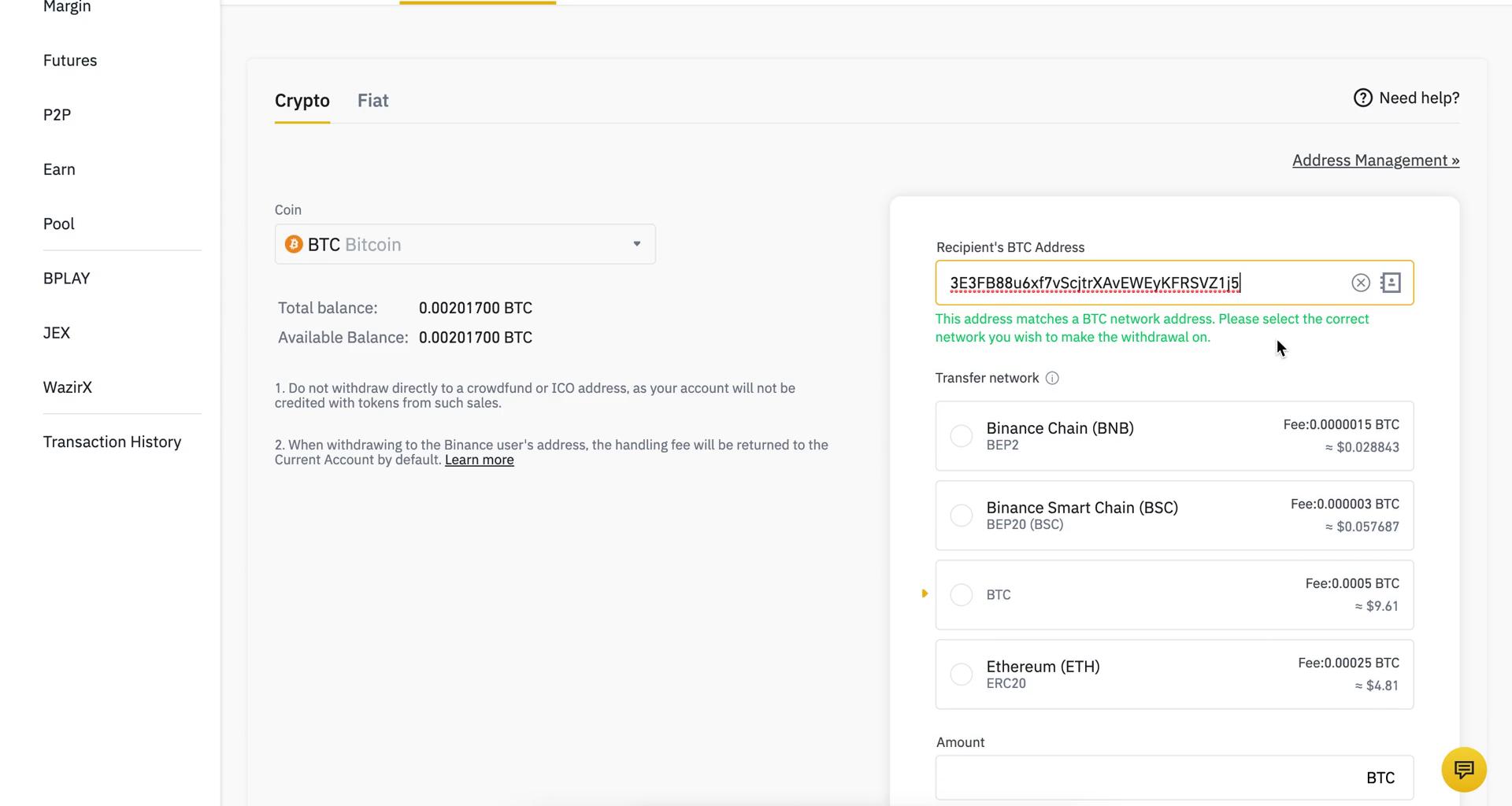
Task: Open the yellow chat support bubble
Action: pyautogui.click(x=1463, y=769)
